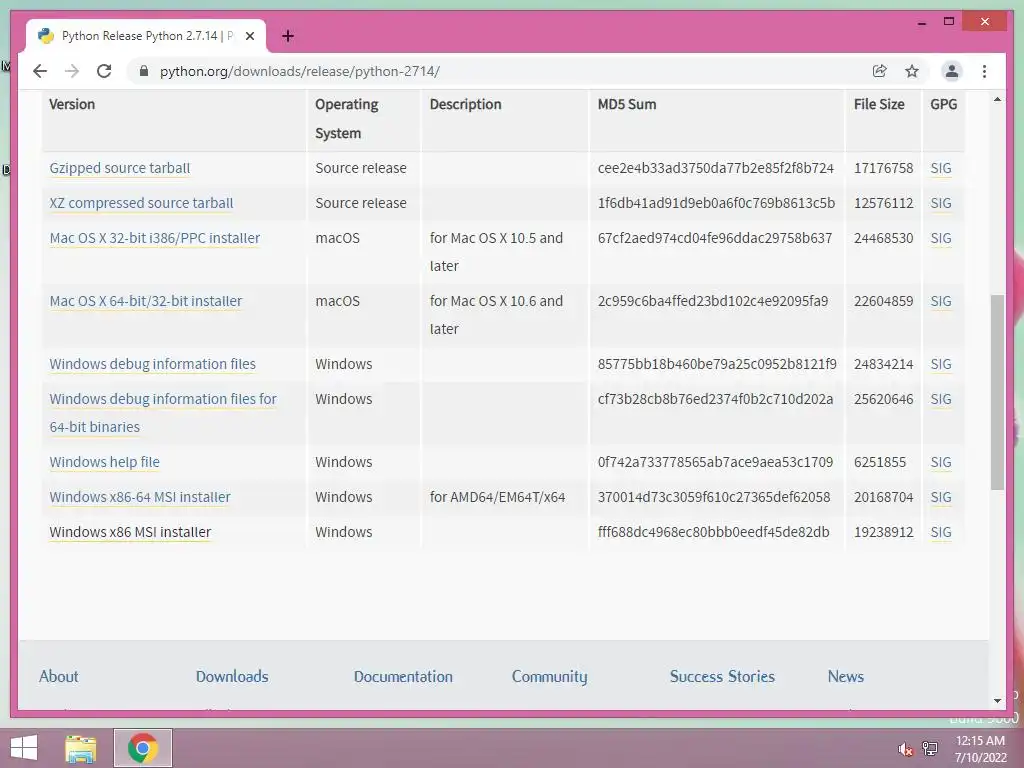Reload the Python release page
This screenshot has width=1024, height=768.
pos(104,71)
